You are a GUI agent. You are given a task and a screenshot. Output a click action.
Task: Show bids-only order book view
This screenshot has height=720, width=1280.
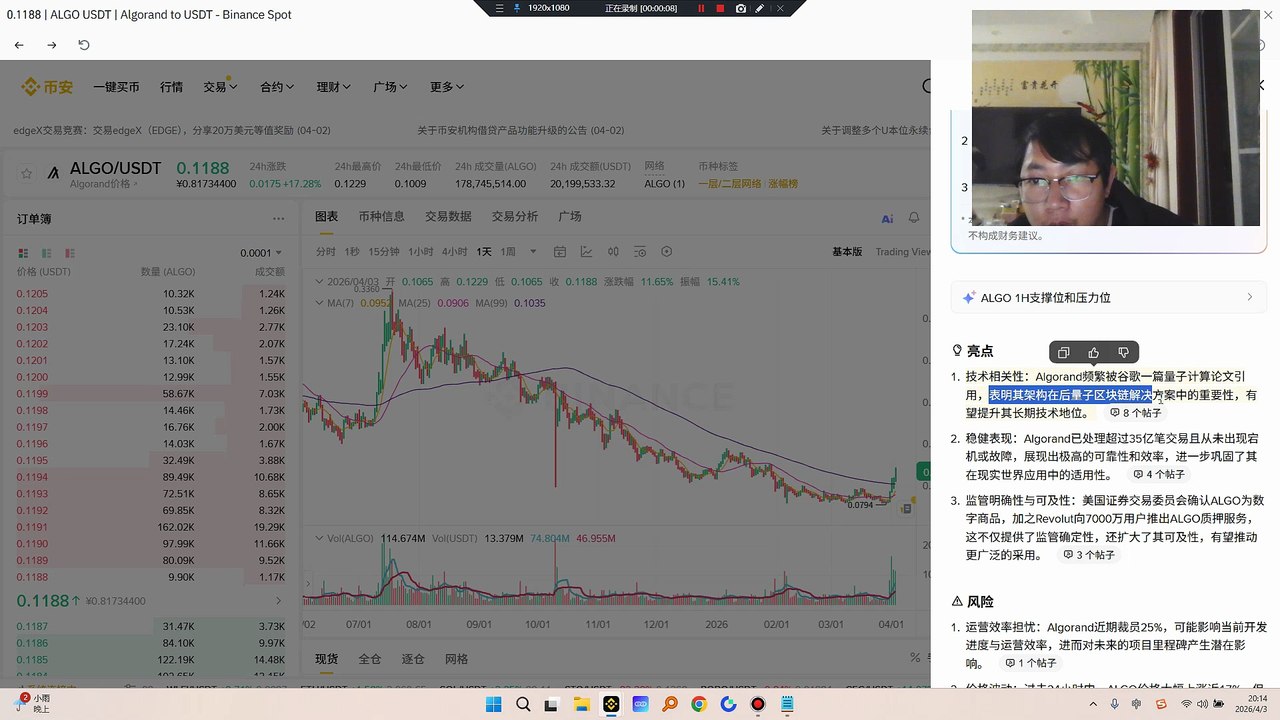coord(47,253)
